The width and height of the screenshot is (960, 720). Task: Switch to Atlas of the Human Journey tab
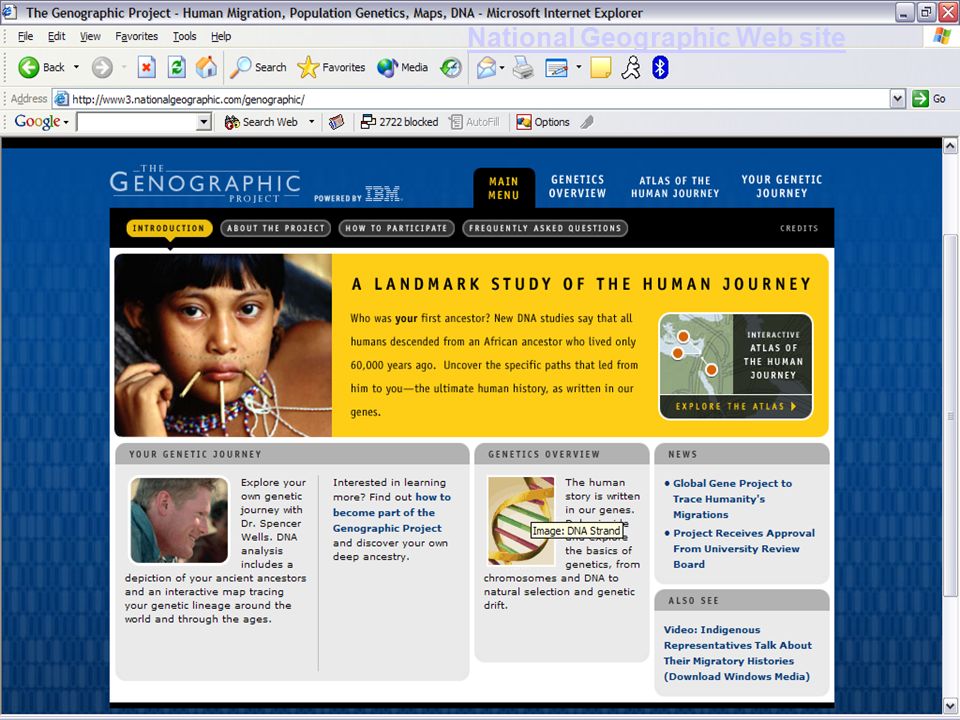[675, 187]
